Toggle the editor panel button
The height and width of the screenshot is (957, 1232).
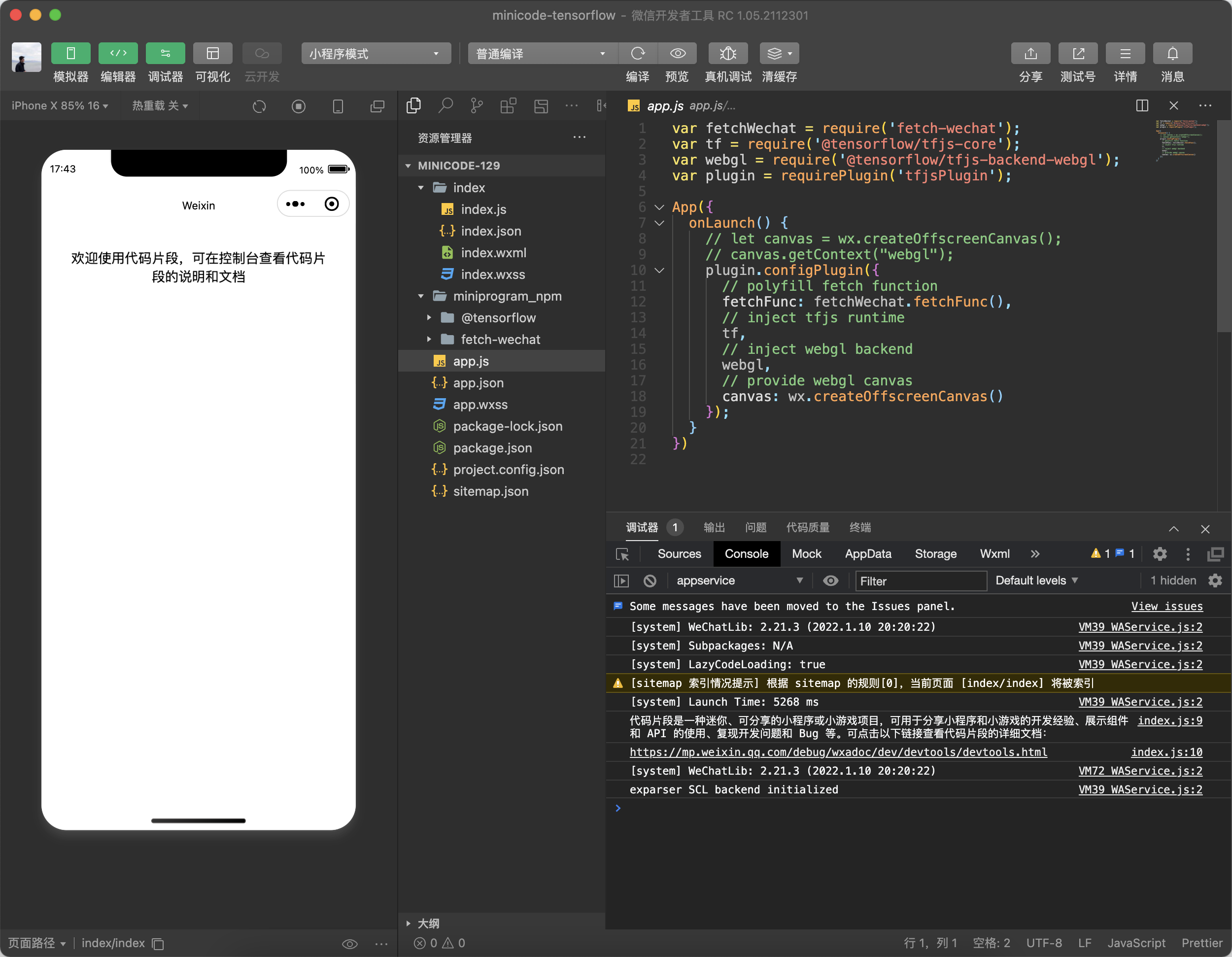tap(118, 54)
